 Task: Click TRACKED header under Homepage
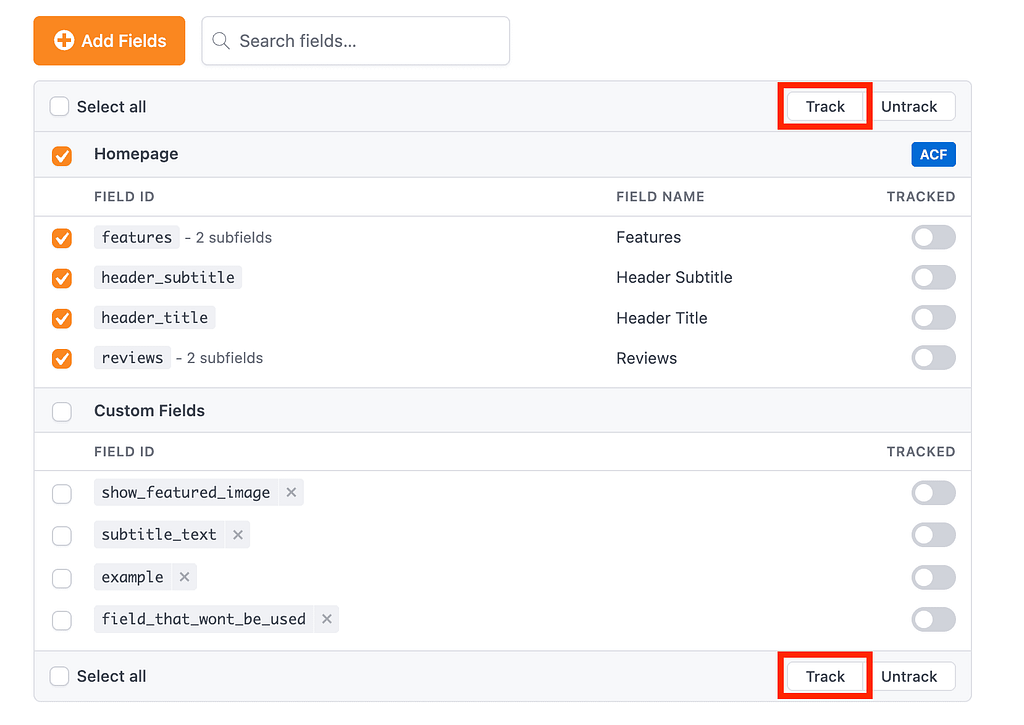coord(921,197)
